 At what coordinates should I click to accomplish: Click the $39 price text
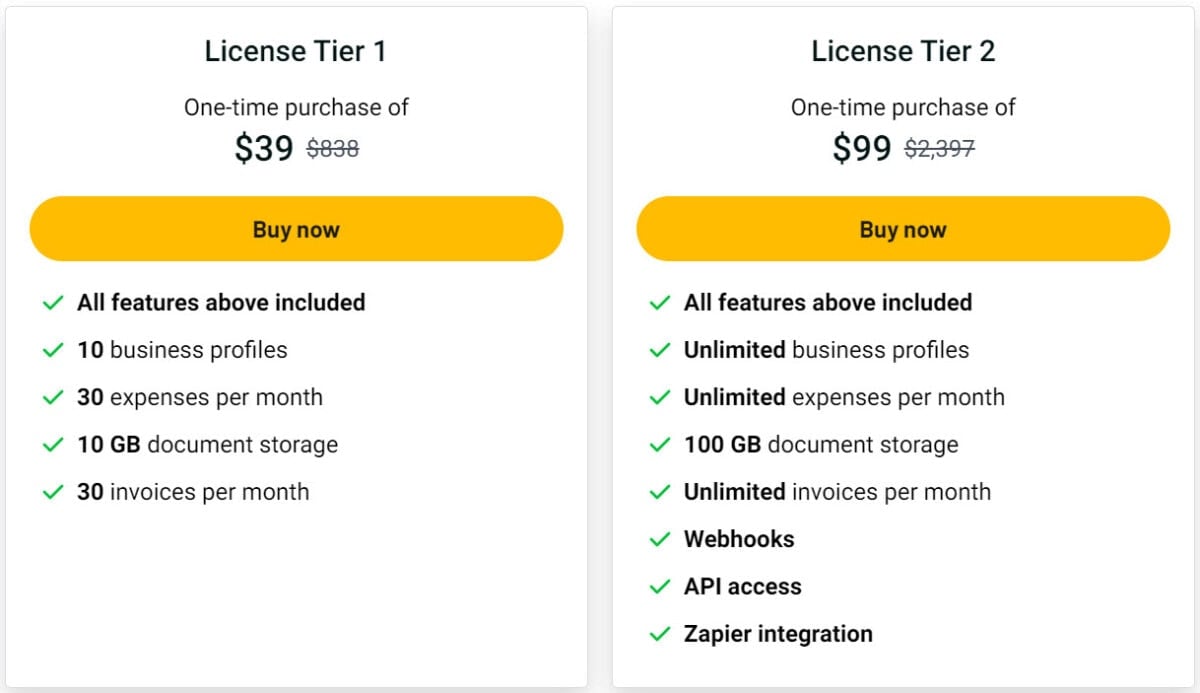coord(264,148)
